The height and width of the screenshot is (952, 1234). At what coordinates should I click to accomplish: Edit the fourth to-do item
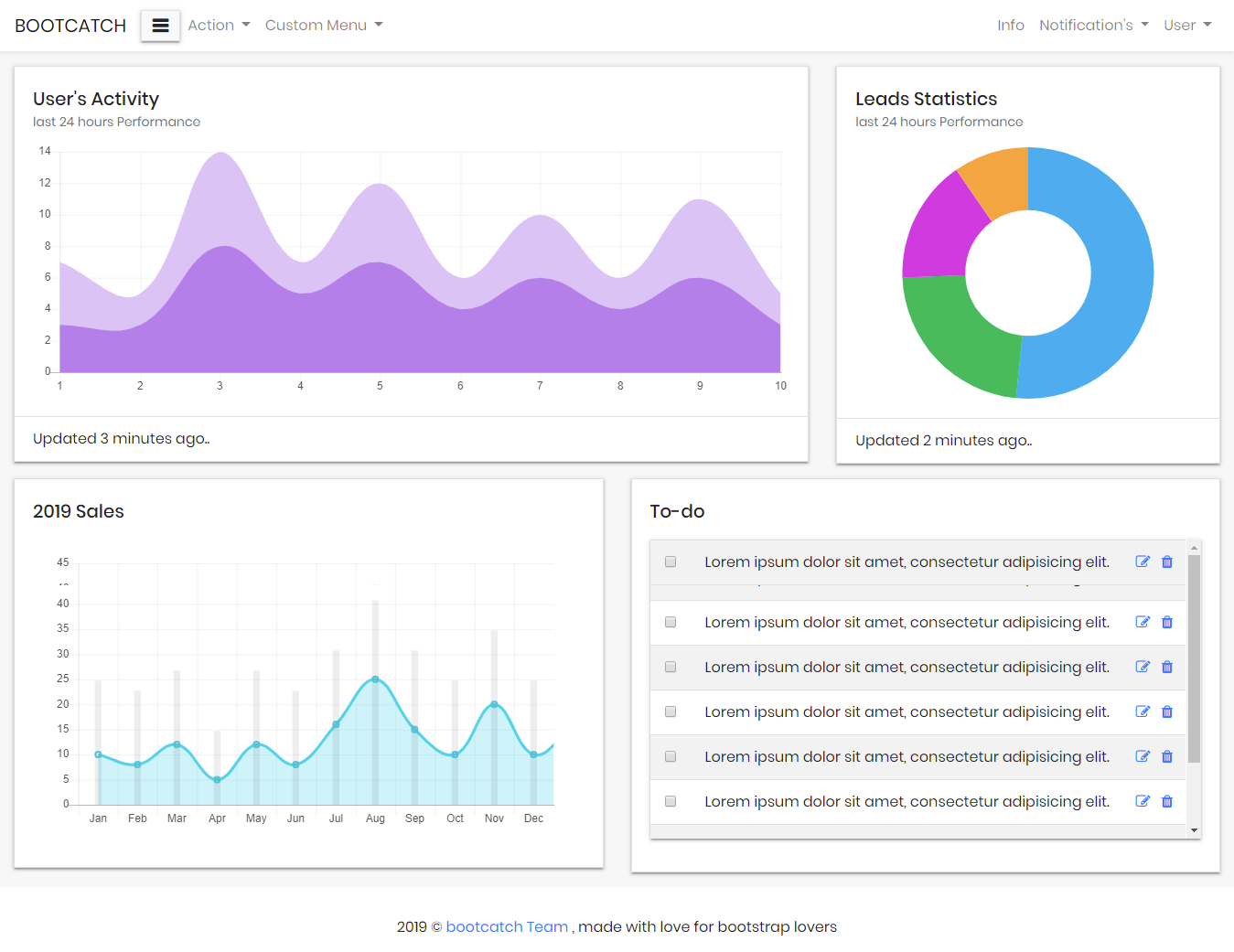(x=1143, y=711)
